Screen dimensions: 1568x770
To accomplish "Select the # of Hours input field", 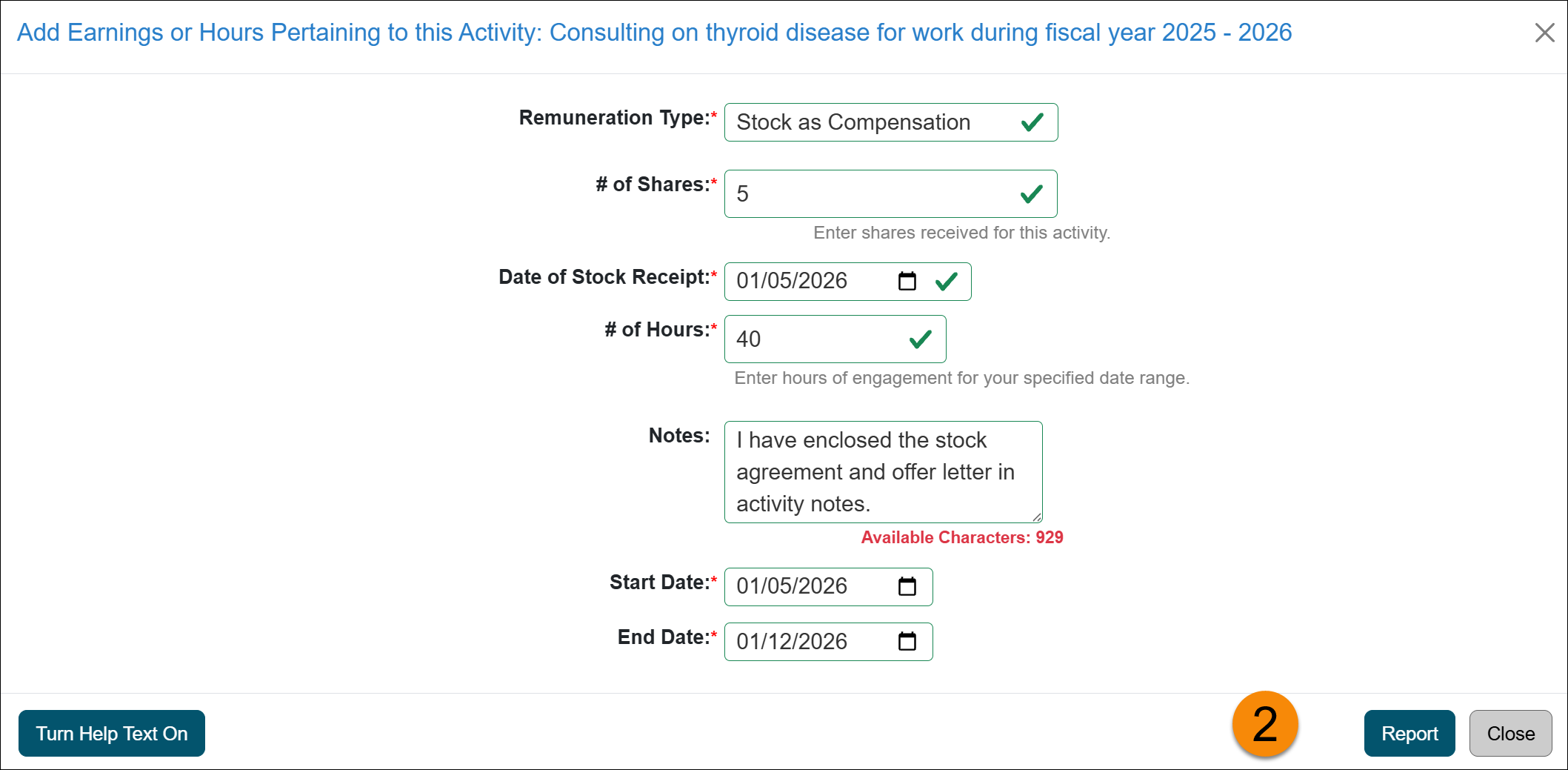I will [x=815, y=339].
